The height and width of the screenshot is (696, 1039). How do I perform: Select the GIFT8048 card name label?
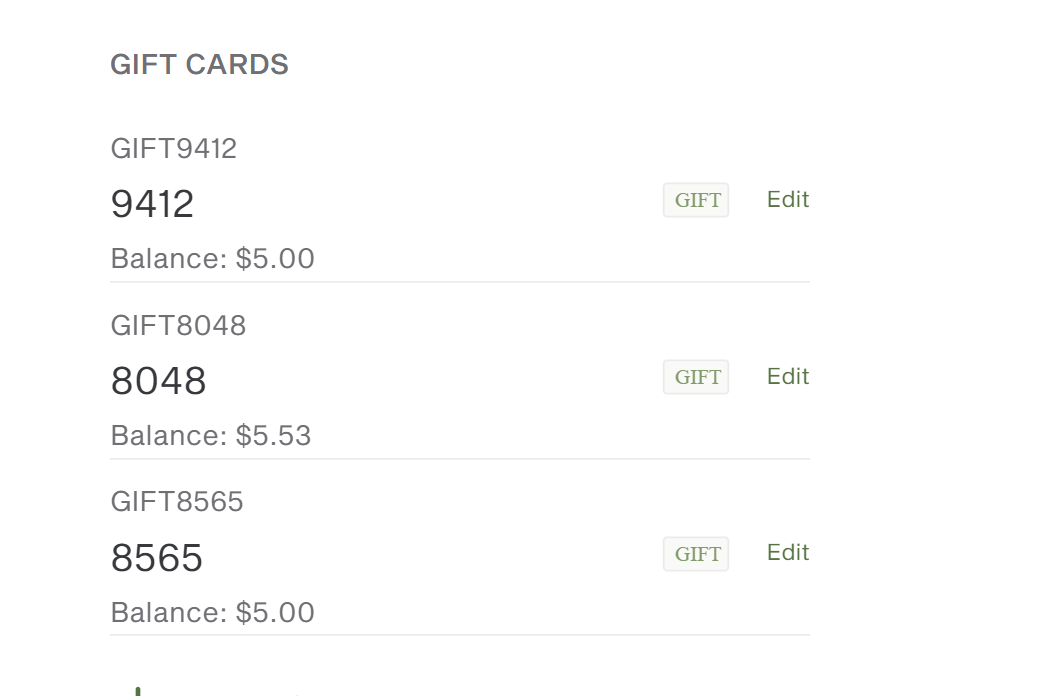(178, 326)
